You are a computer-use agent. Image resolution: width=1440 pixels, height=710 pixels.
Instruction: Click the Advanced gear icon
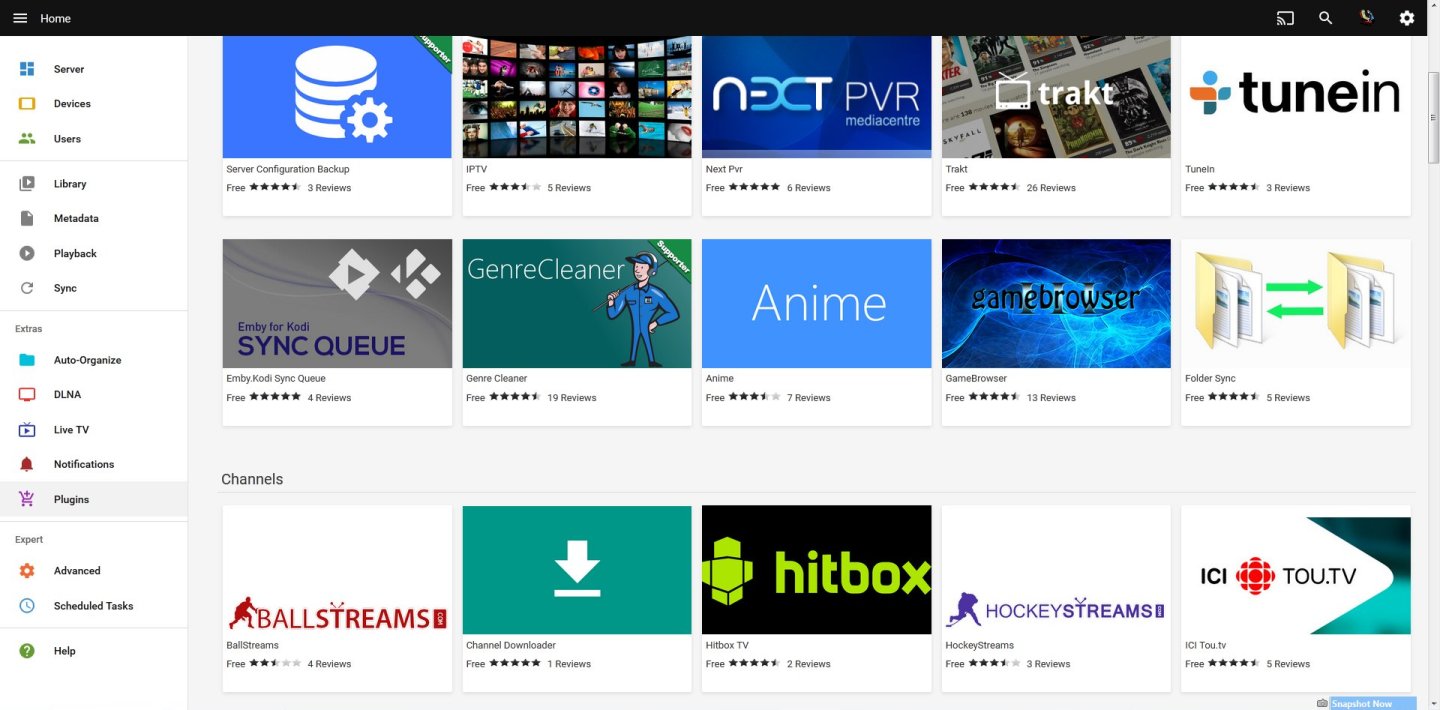27,571
